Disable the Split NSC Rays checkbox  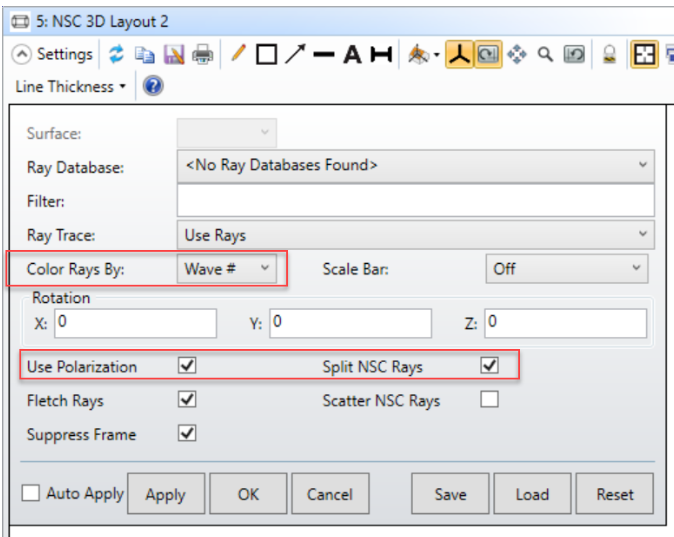tap(489, 366)
